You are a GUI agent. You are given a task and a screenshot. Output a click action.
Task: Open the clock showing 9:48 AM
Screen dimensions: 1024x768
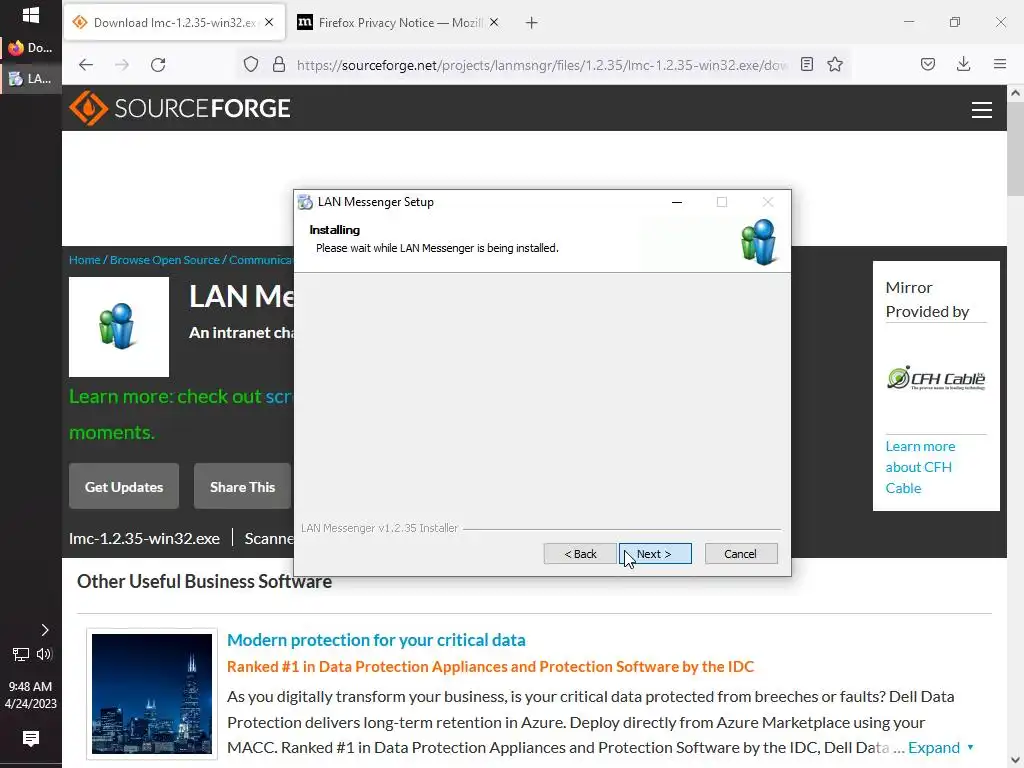(x=31, y=695)
